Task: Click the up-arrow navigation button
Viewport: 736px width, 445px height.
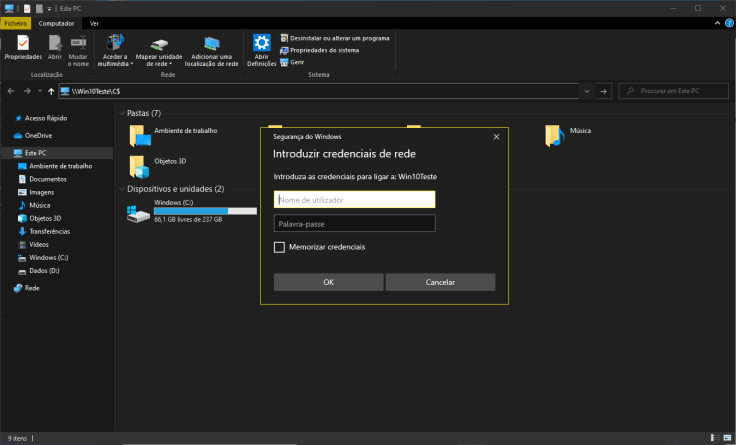Action: [x=51, y=91]
